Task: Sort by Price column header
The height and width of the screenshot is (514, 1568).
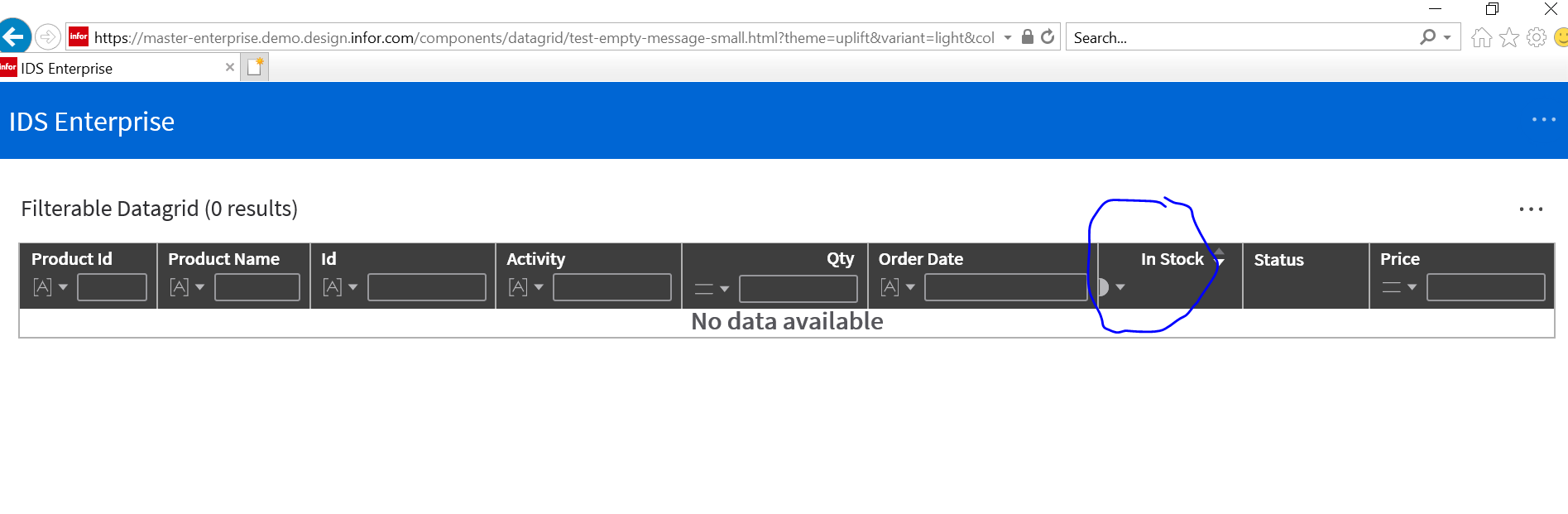Action: point(1399,259)
